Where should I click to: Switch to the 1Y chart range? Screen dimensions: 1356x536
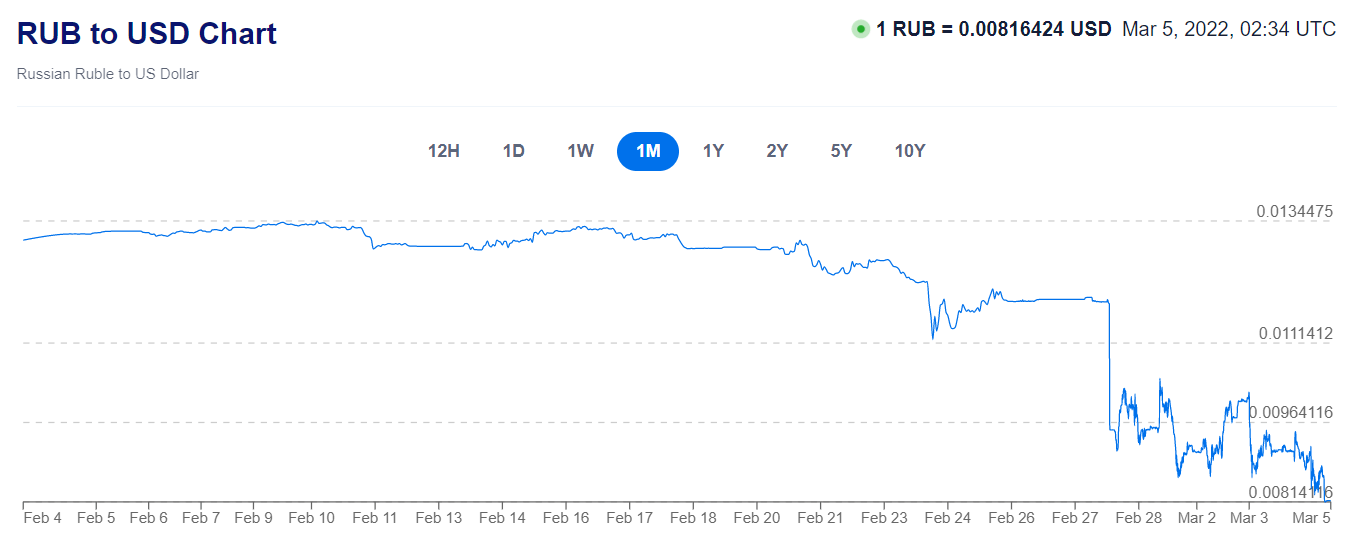[x=713, y=151]
